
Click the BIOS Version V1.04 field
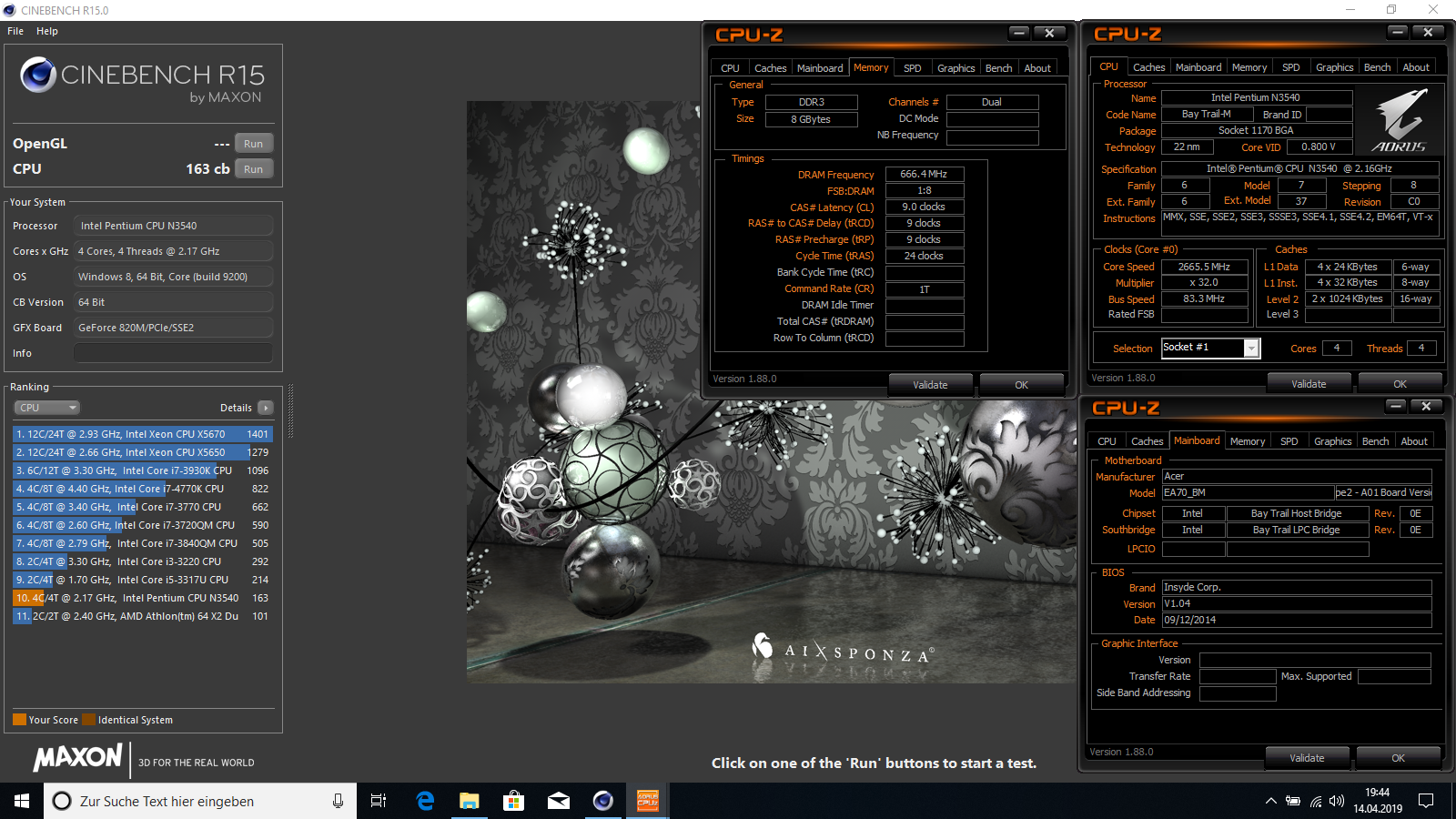pos(1297,603)
